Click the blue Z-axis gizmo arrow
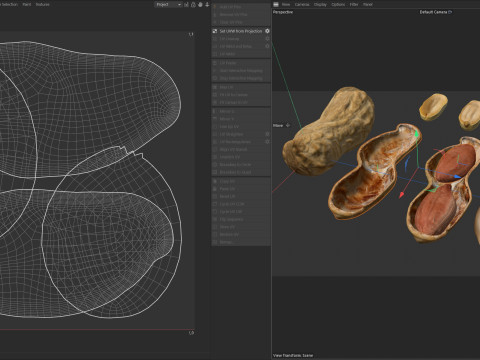Image resolution: width=480 pixels, height=360 pixels. pos(458,176)
